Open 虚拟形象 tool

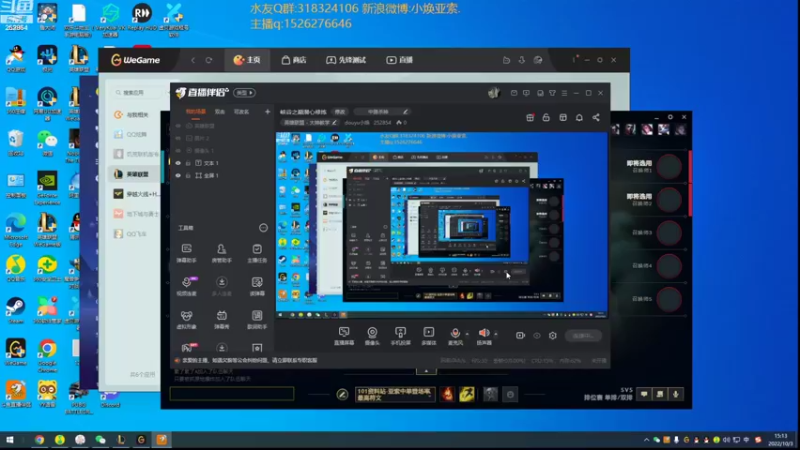(186, 320)
